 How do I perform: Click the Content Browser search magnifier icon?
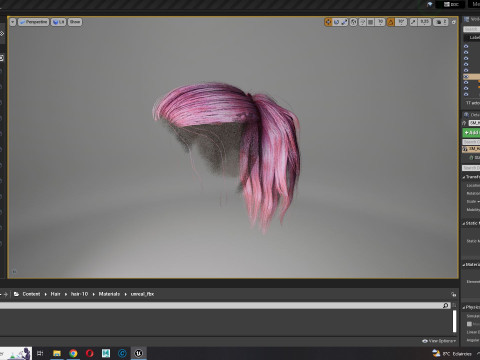[x=446, y=305]
